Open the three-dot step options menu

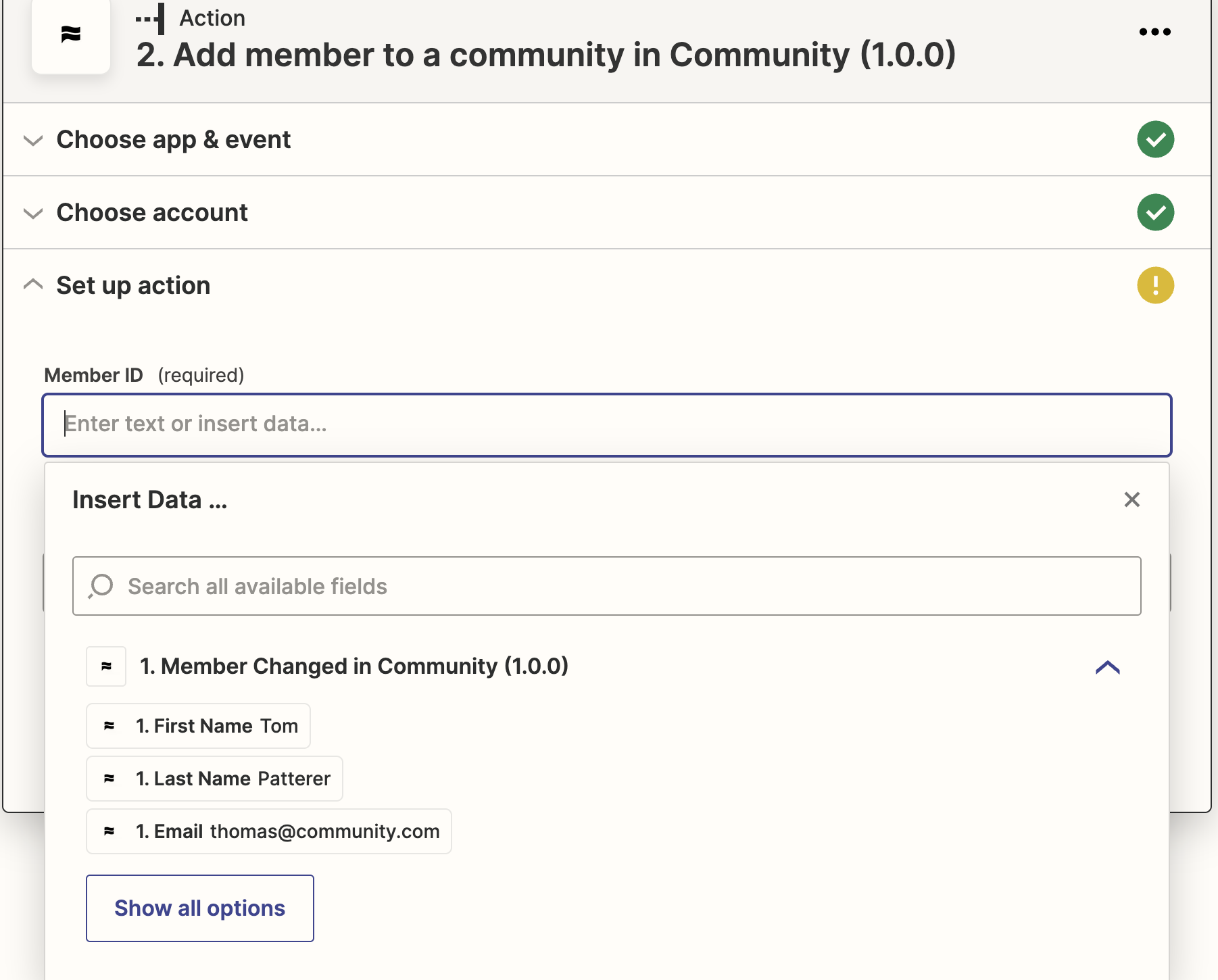point(1154,32)
